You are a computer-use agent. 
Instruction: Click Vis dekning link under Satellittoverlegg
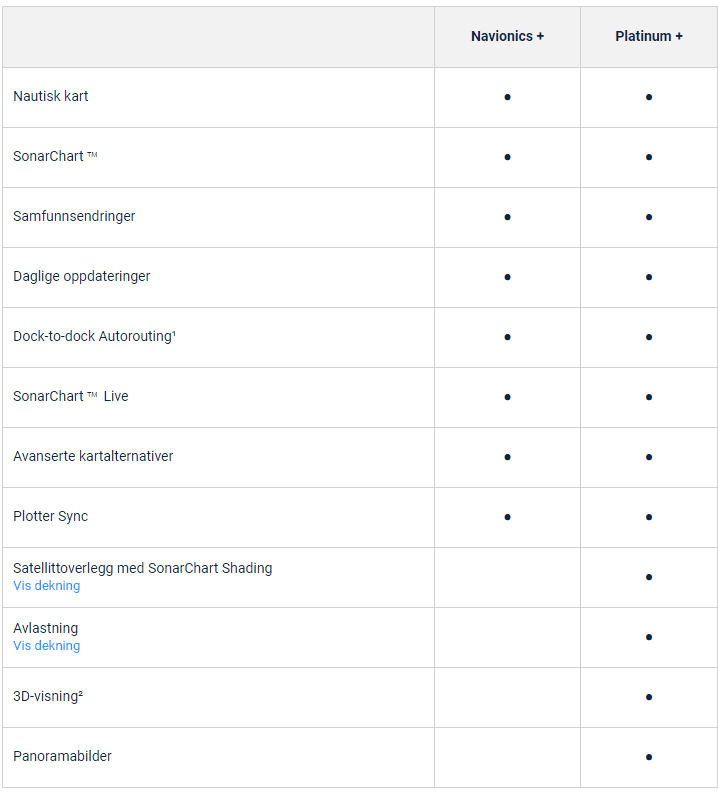pos(47,586)
